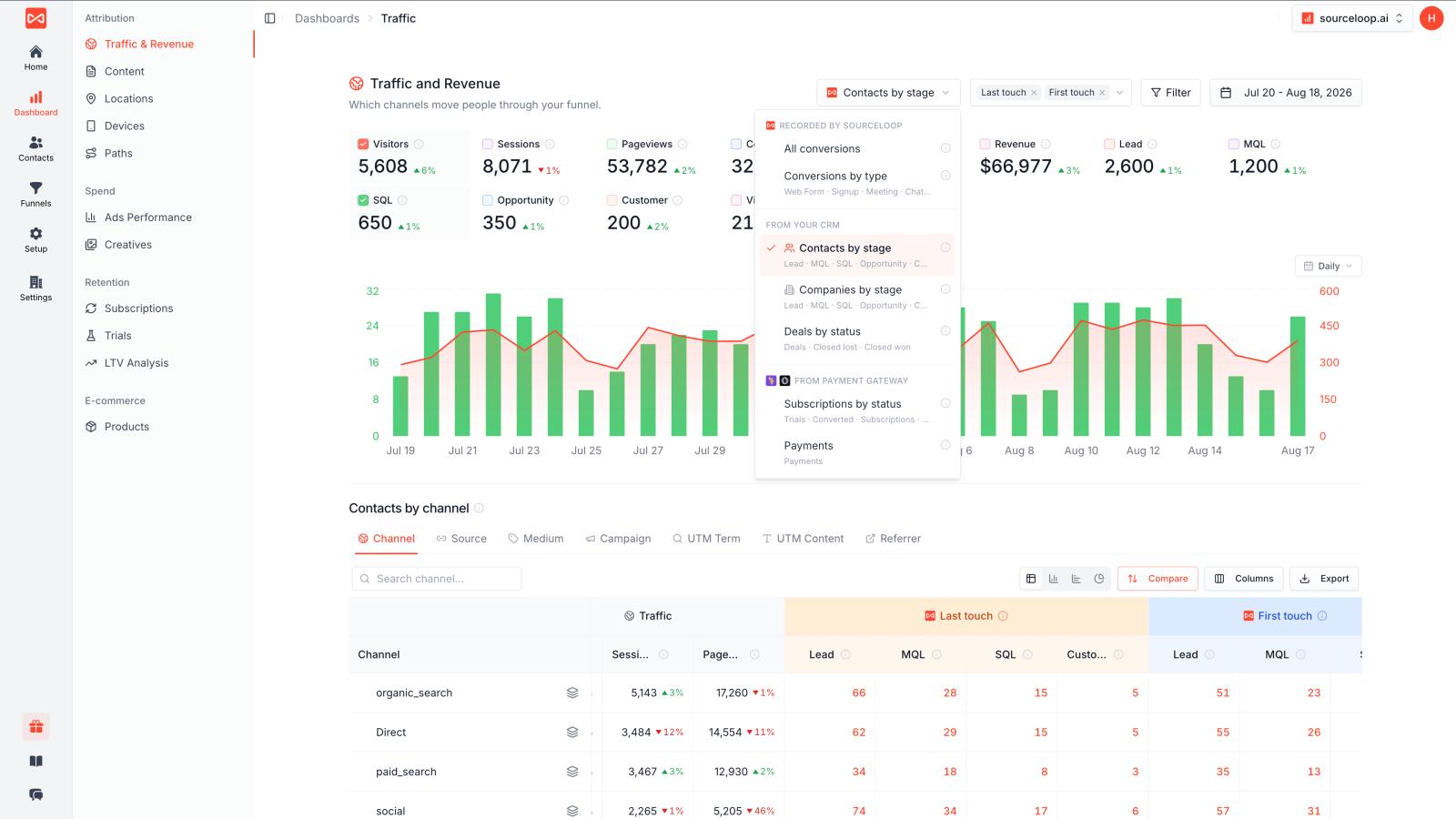The width and height of the screenshot is (1456, 819).
Task: Open Settings from the left rail
Action: (x=35, y=288)
